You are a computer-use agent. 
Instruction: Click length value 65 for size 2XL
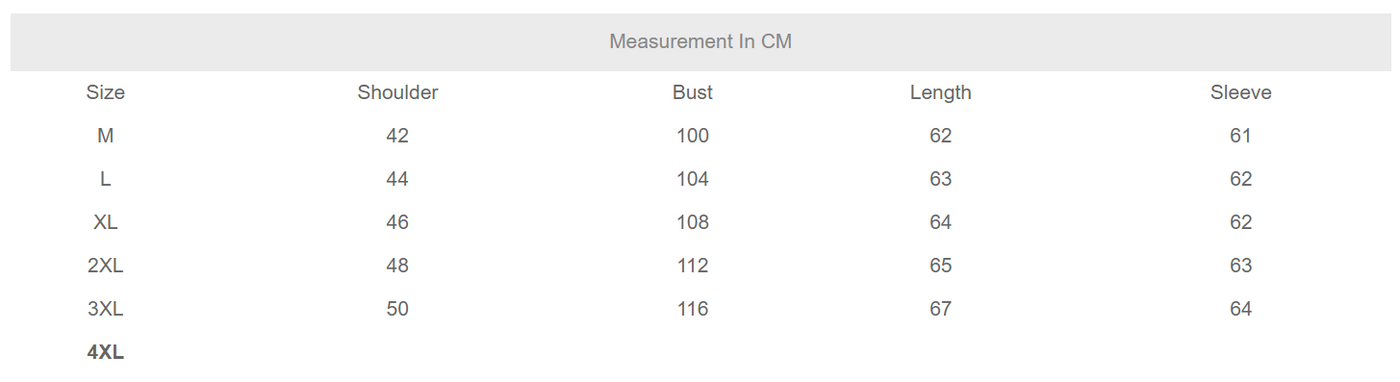[940, 266]
